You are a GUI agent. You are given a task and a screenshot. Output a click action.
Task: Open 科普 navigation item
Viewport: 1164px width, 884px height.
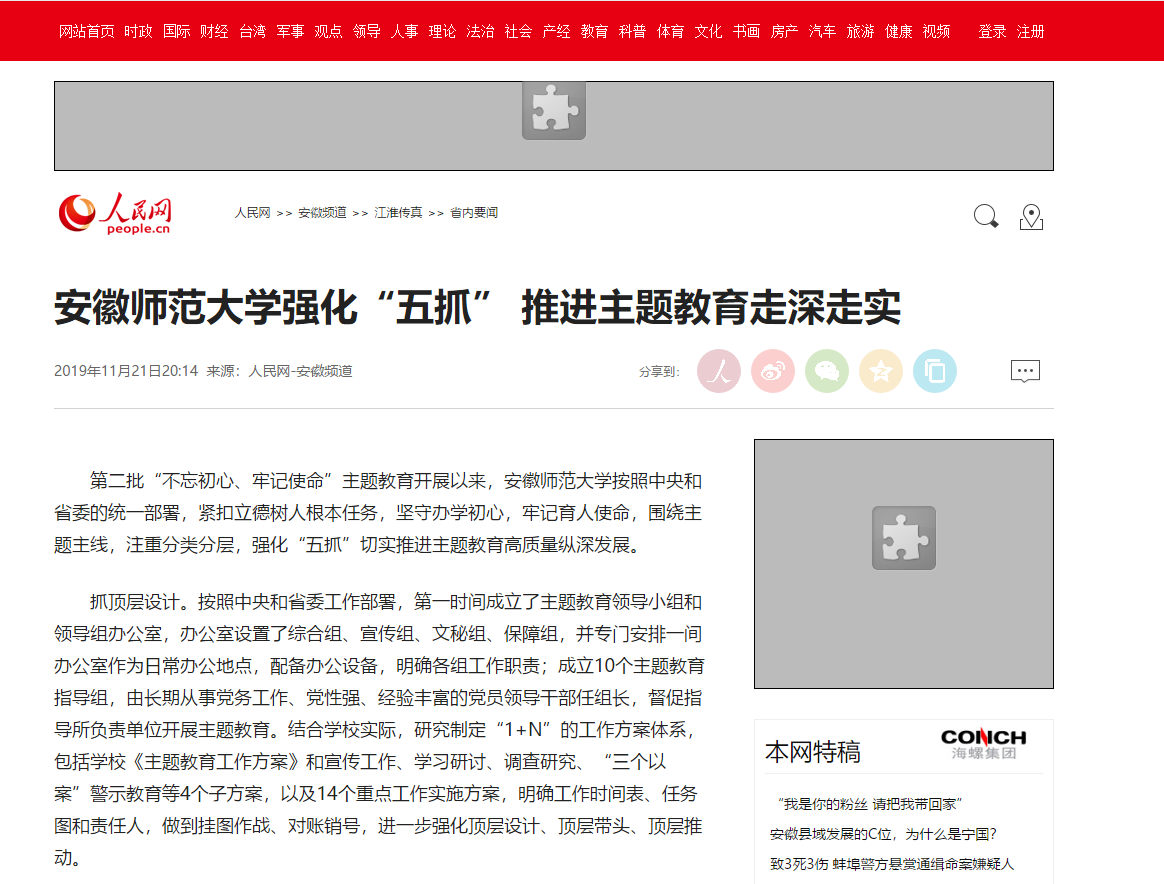click(x=632, y=31)
